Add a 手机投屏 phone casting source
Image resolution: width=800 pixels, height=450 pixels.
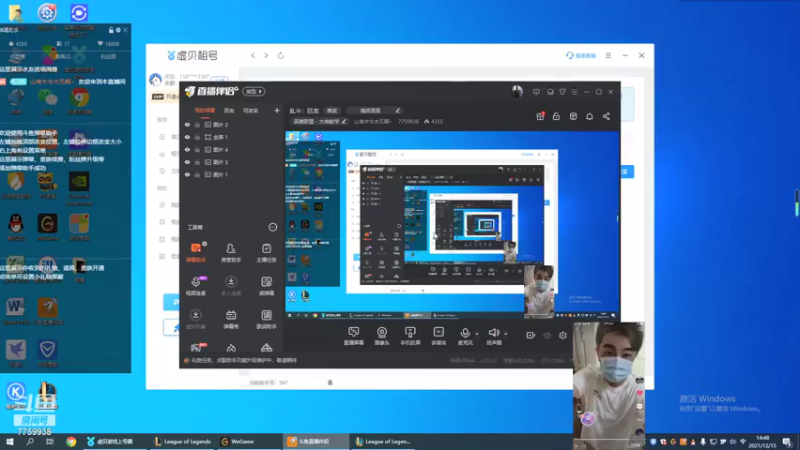[410, 336]
